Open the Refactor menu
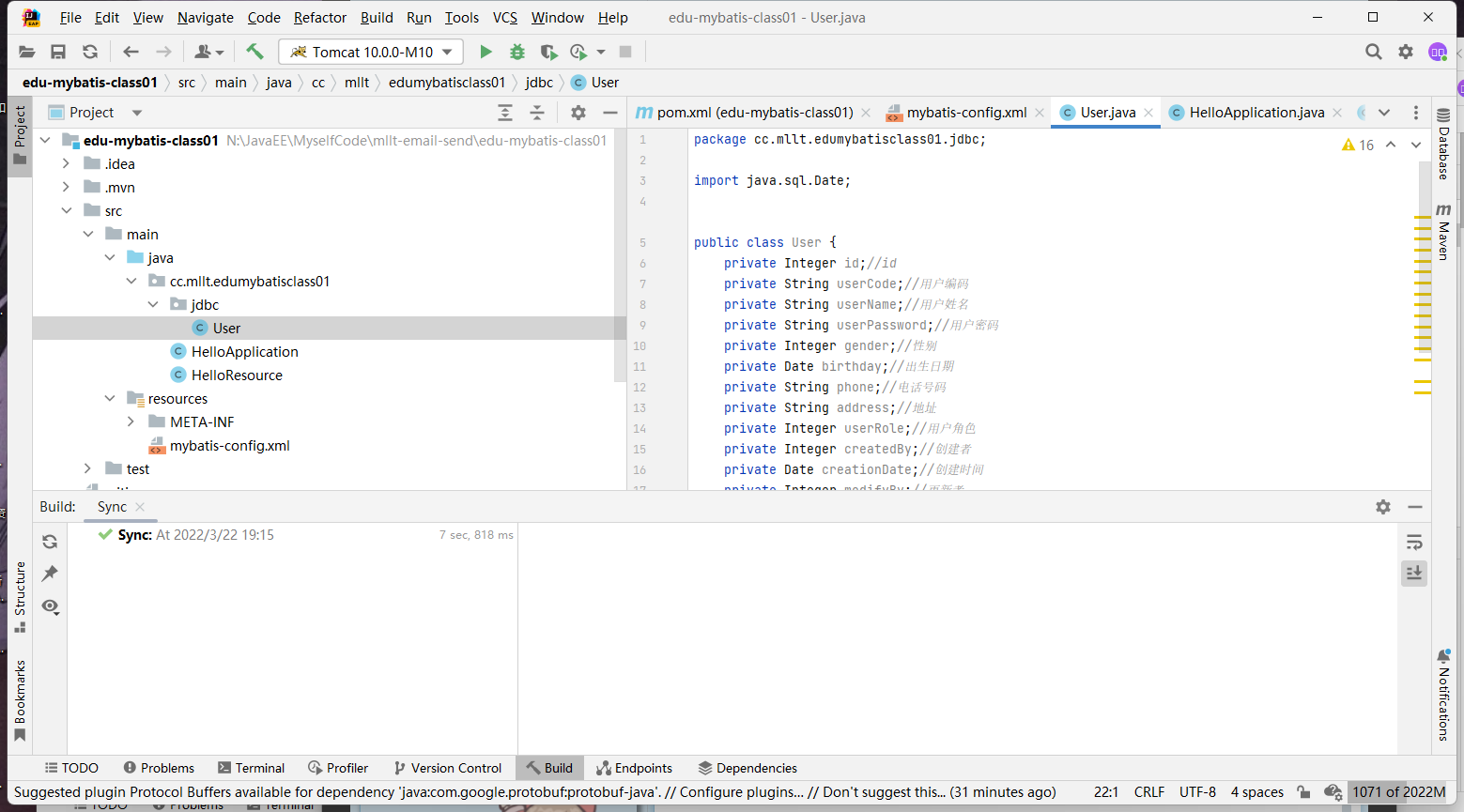 (320, 17)
